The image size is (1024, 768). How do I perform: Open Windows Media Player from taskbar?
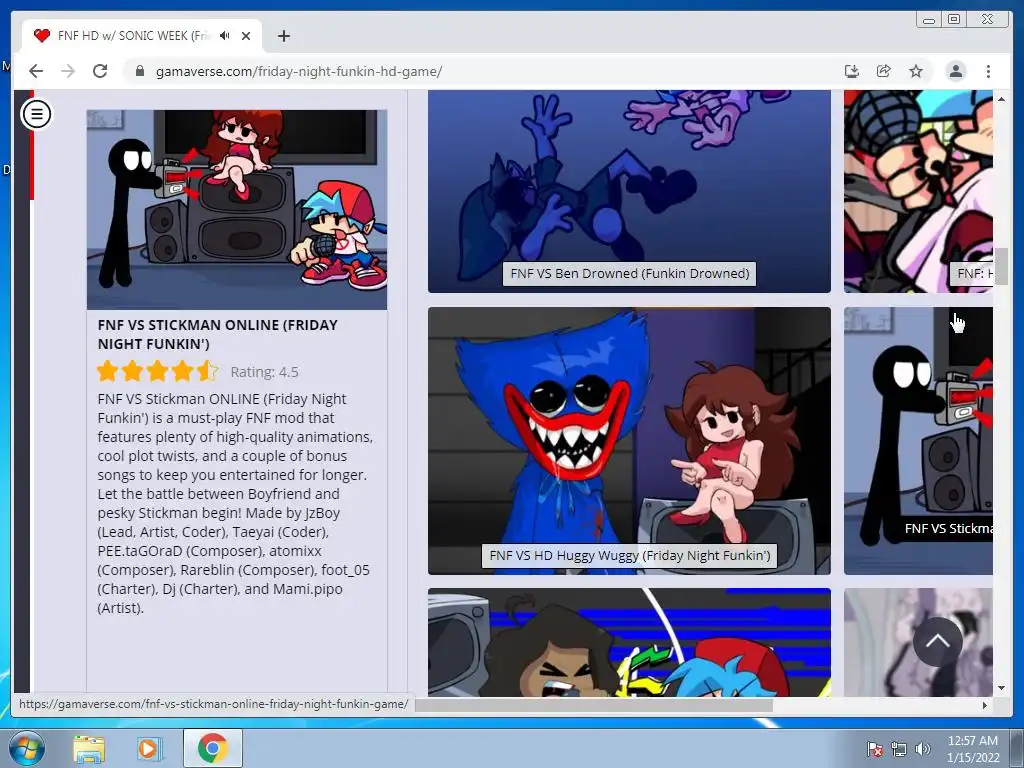[x=149, y=748]
